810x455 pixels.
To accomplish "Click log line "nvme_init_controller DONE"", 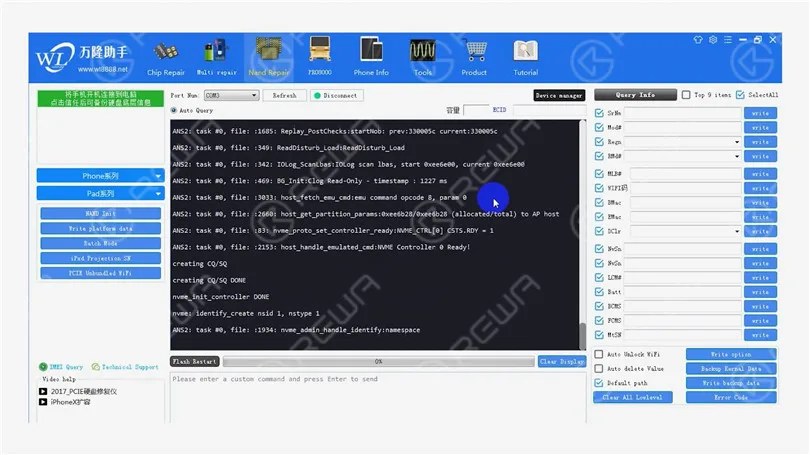I will [x=221, y=297].
